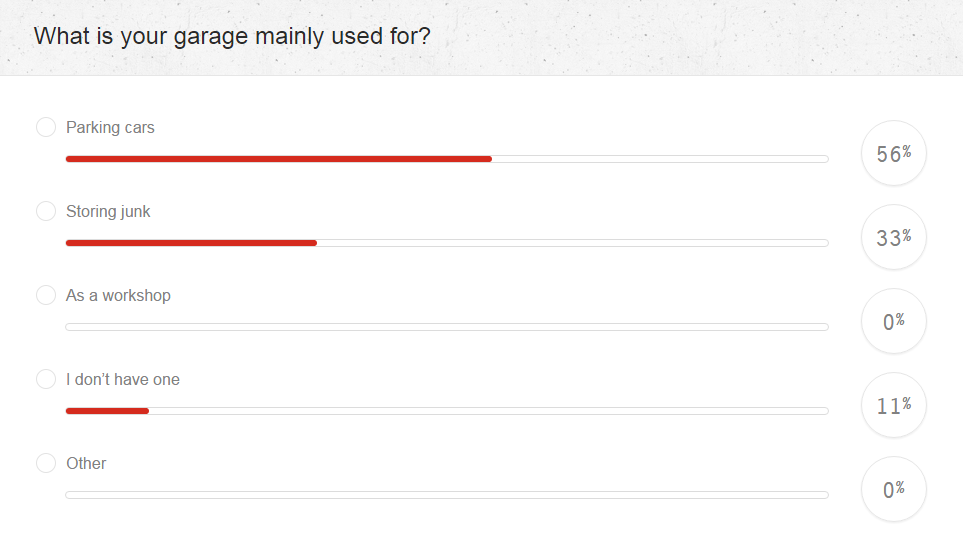This screenshot has height=535, width=963.
Task: Click the red 'Storing junk' result bar
Action: [x=191, y=243]
